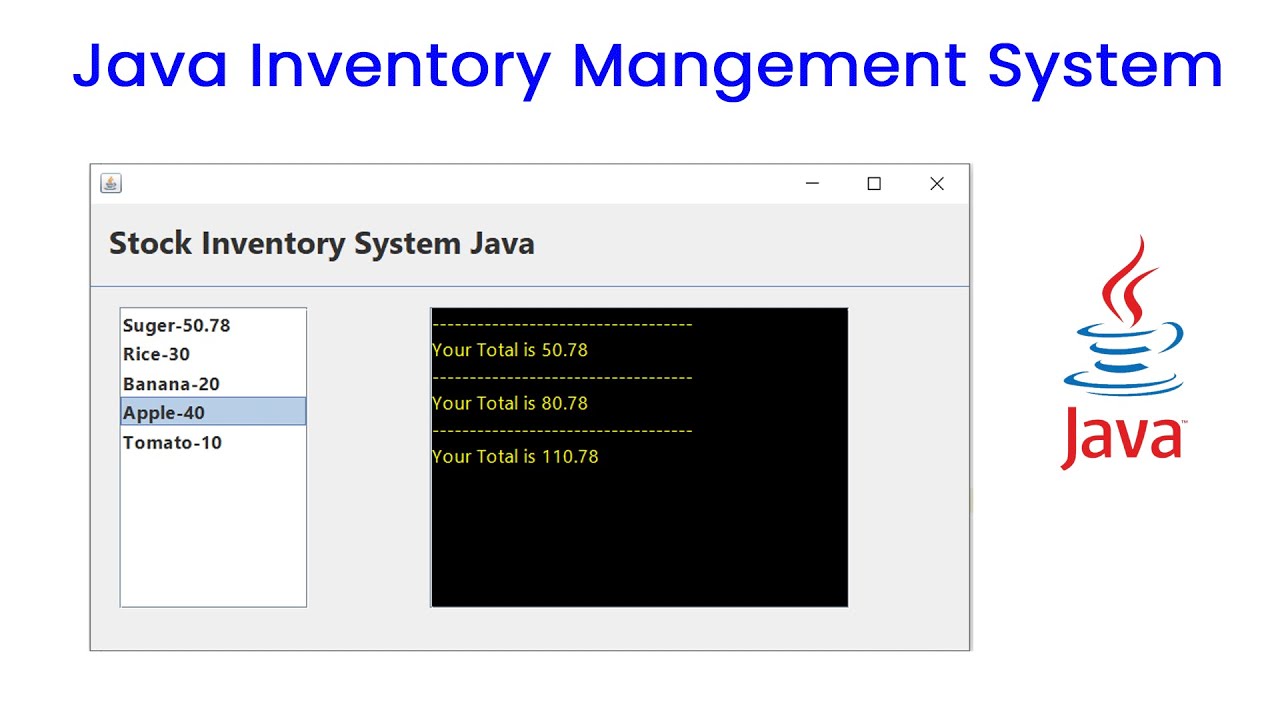Select Suger-50.78 in the item list
1280x720 pixels.
(x=213, y=325)
